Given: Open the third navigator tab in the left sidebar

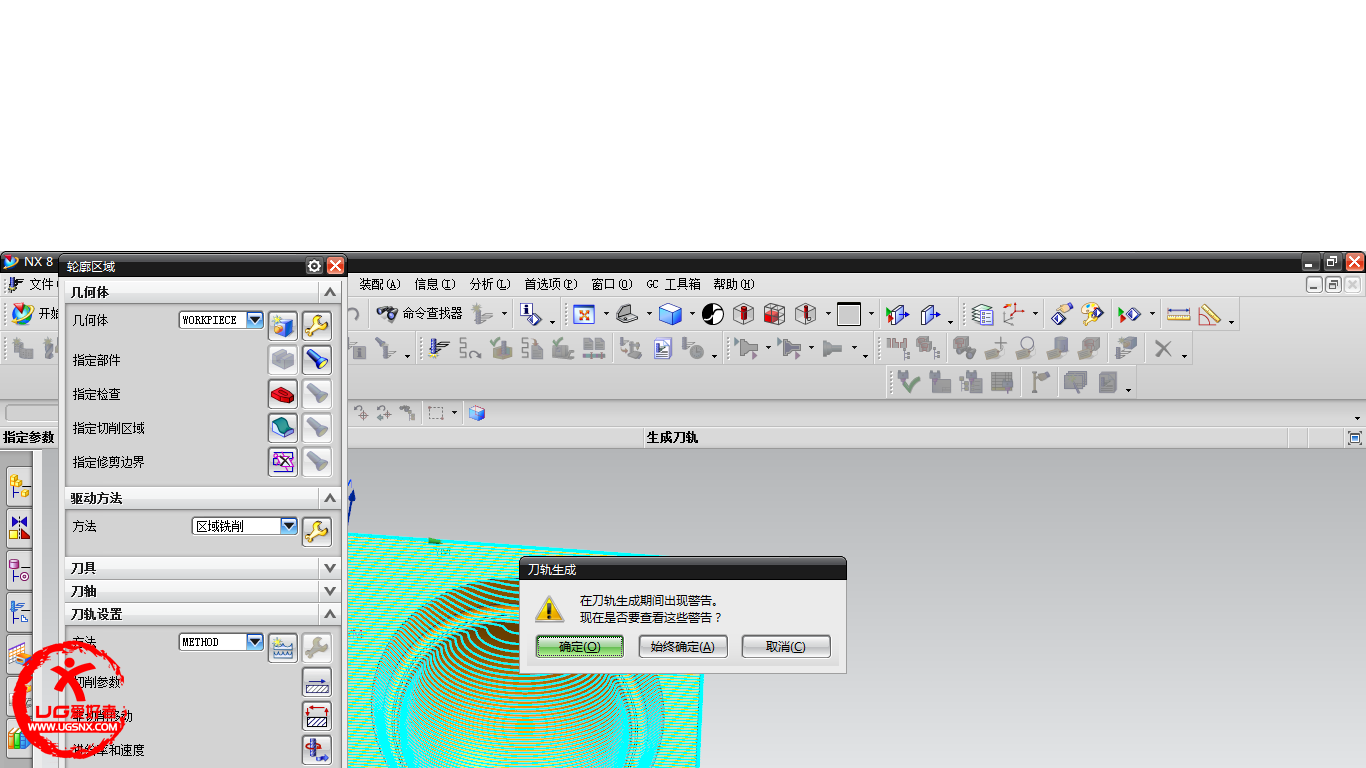Looking at the screenshot, I should (19, 570).
